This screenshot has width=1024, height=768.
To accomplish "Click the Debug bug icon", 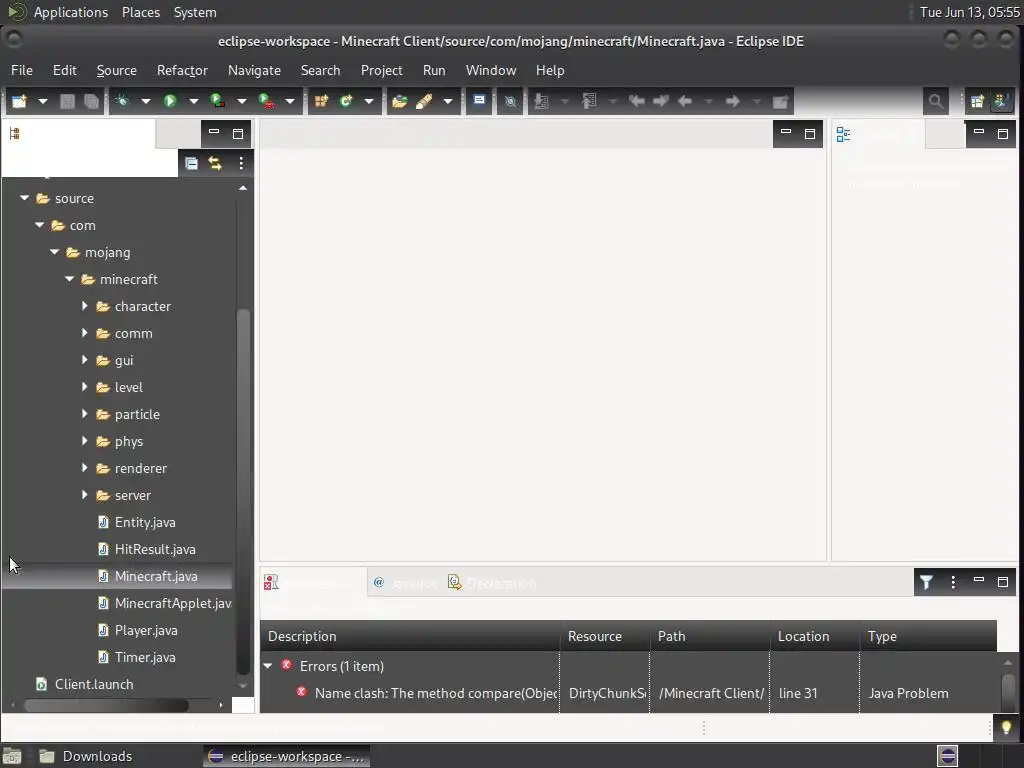I will point(121,101).
